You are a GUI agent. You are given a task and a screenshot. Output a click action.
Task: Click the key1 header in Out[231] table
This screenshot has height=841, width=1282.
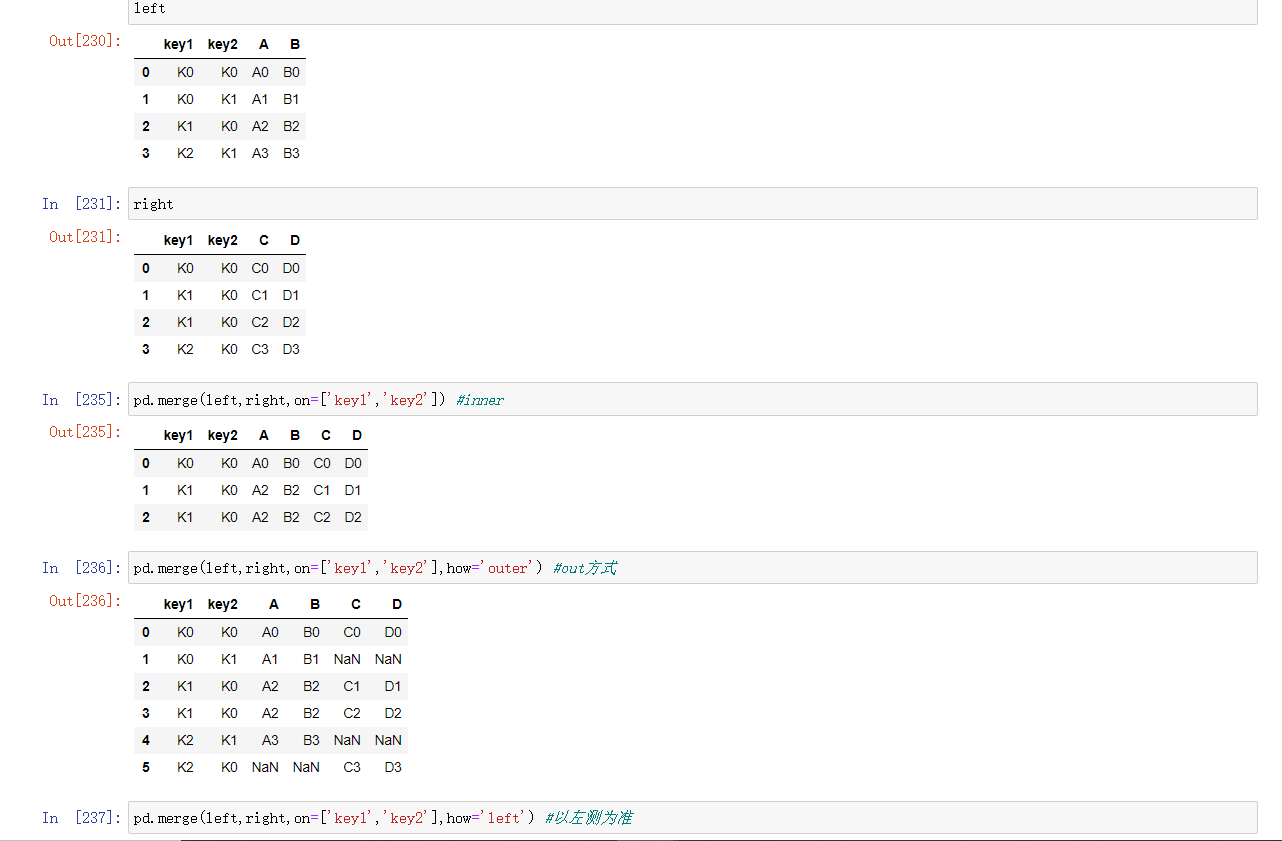coord(179,241)
